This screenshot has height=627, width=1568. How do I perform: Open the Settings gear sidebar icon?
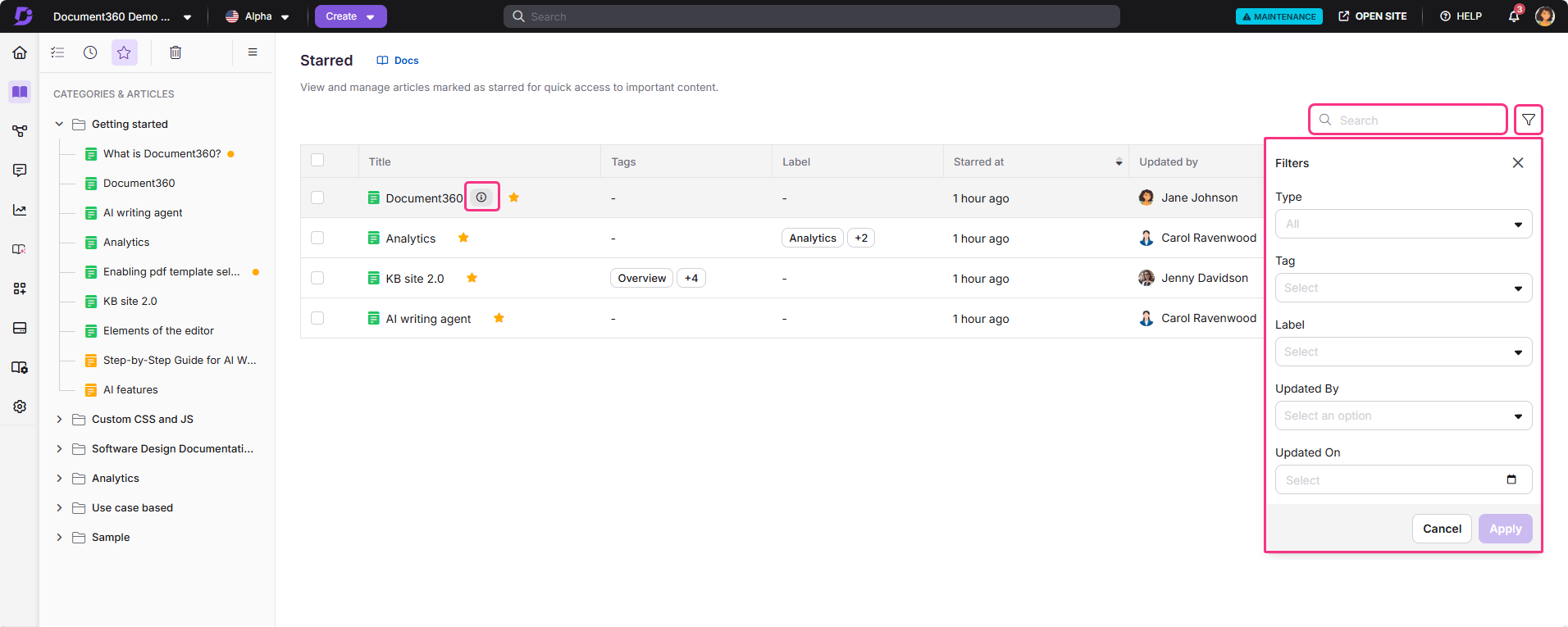pyautogui.click(x=20, y=407)
